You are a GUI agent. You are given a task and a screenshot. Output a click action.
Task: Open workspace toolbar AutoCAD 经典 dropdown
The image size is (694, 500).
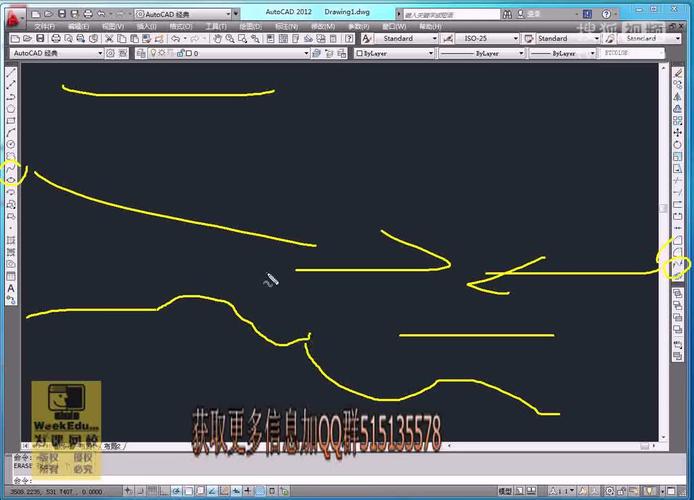56,54
